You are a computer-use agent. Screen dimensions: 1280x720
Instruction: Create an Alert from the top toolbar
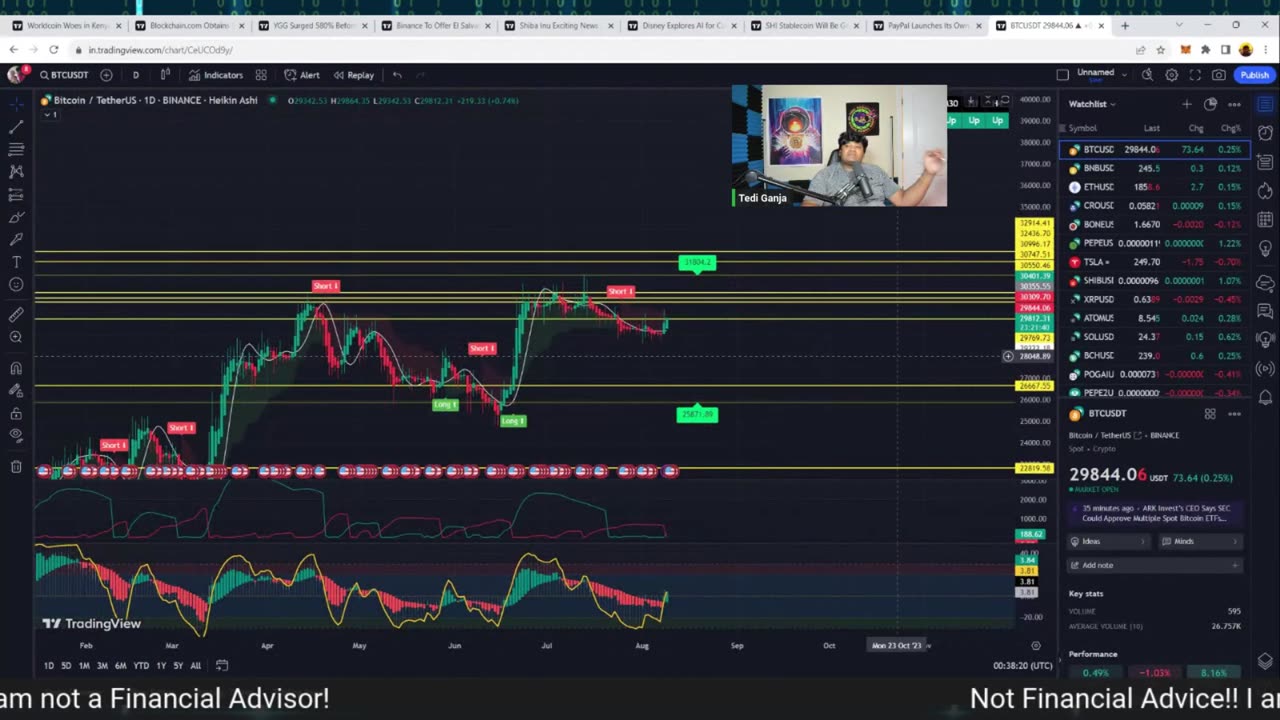302,75
